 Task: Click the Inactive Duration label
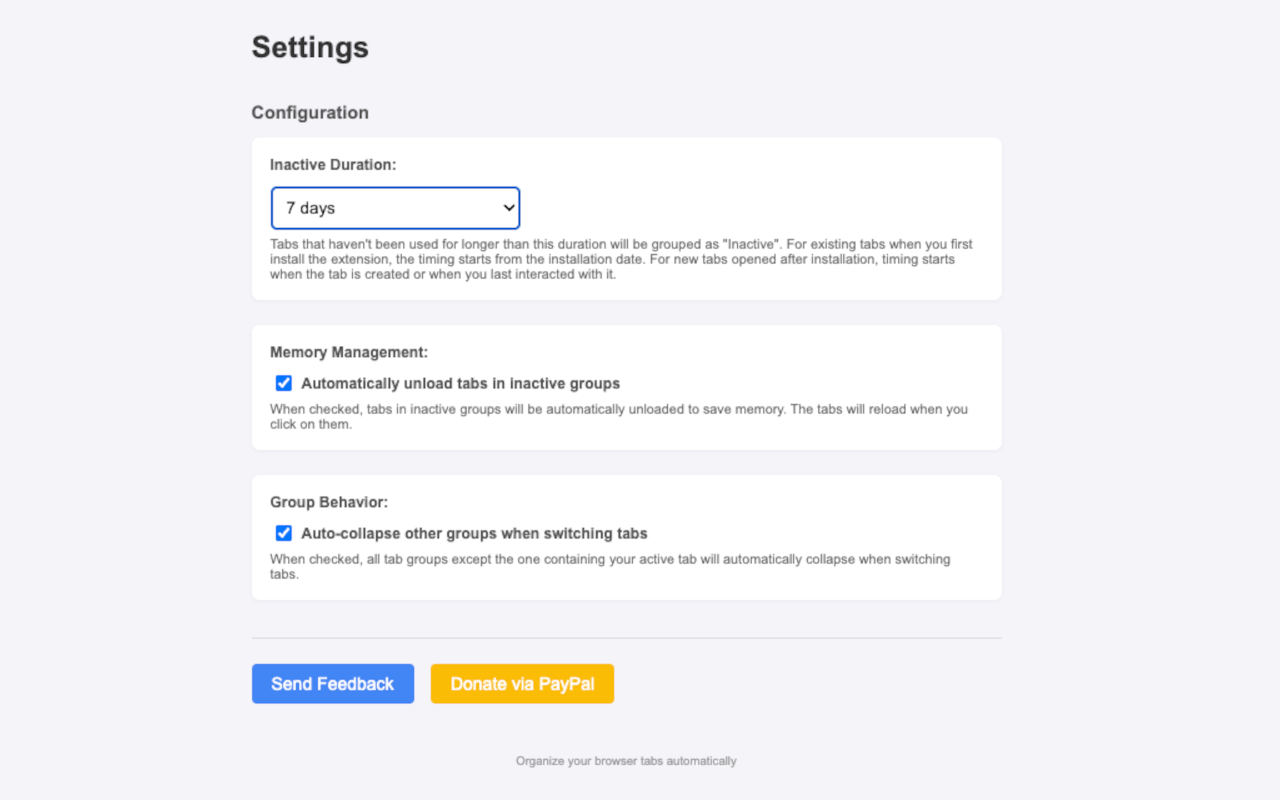333,164
